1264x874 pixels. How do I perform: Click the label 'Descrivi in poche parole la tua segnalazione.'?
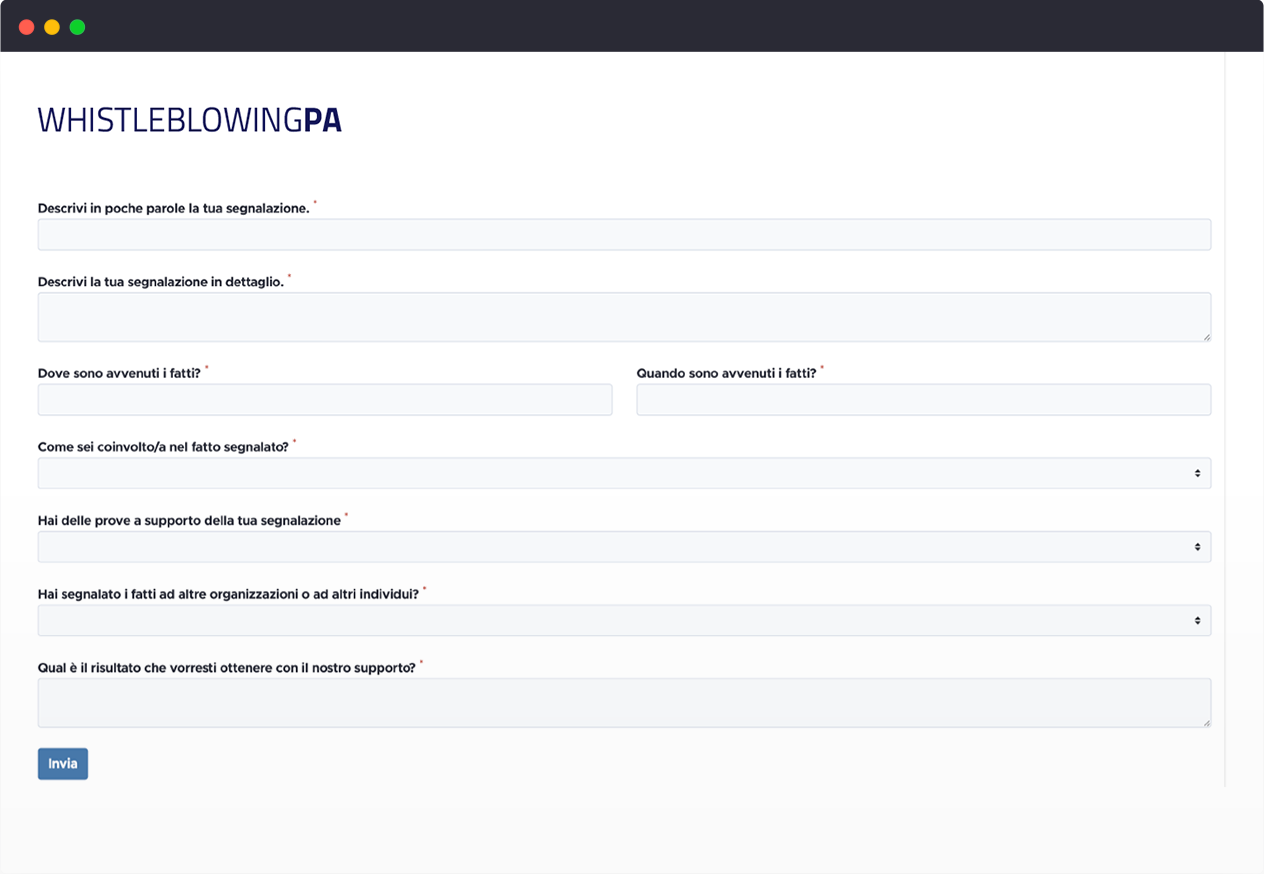(174, 209)
